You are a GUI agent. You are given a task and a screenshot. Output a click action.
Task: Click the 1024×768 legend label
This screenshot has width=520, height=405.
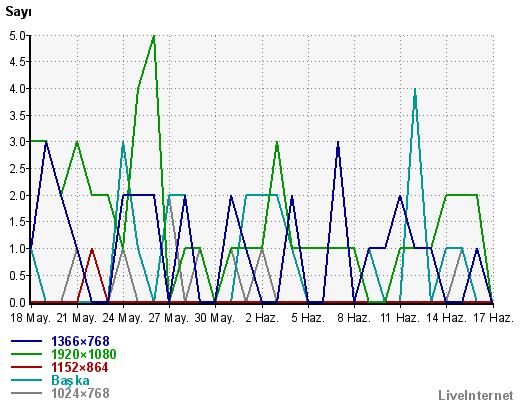click(x=80, y=393)
